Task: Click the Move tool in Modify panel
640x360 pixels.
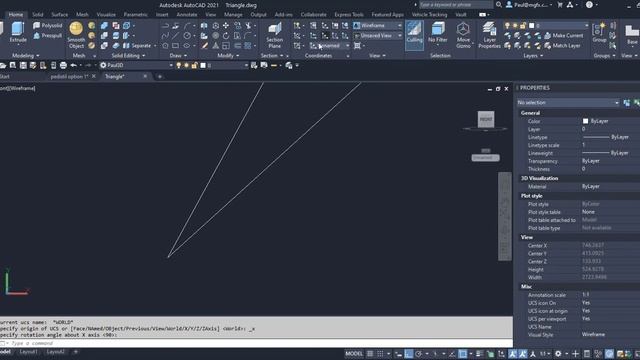Action: coord(226,26)
